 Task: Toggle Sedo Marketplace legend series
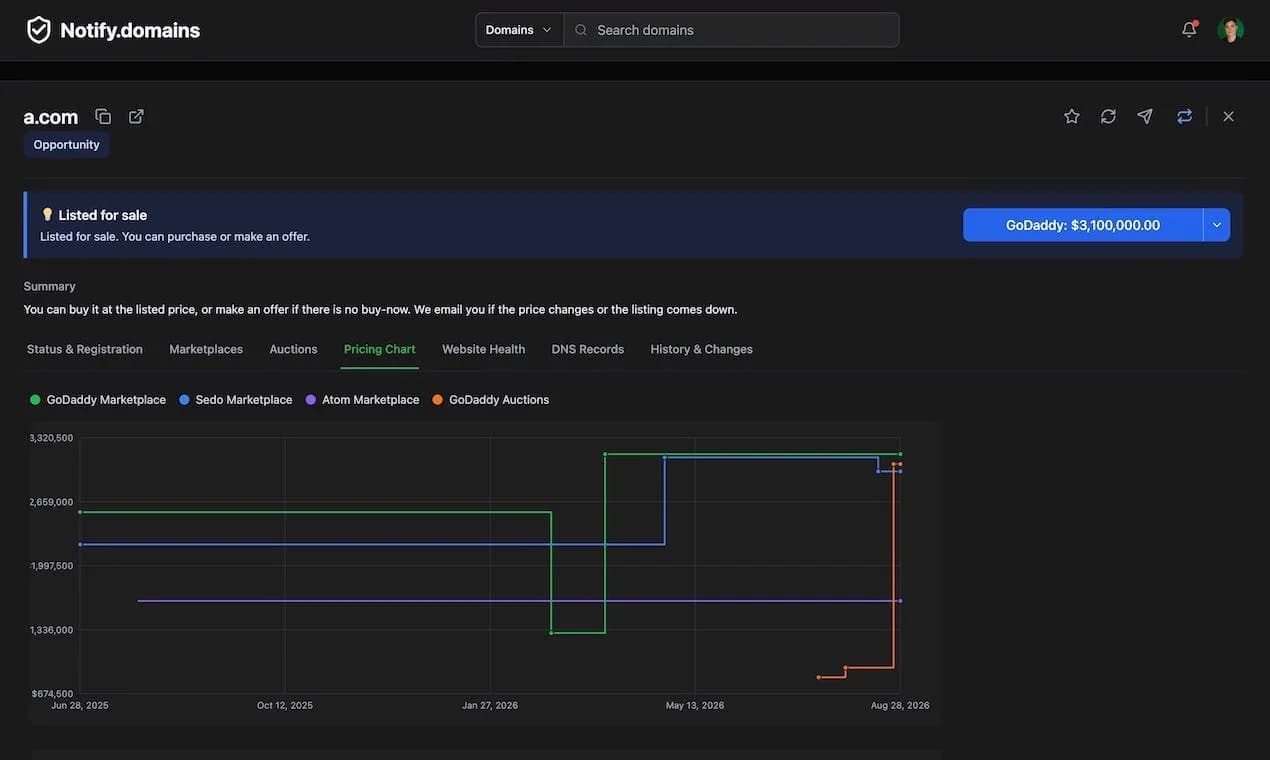(x=236, y=400)
